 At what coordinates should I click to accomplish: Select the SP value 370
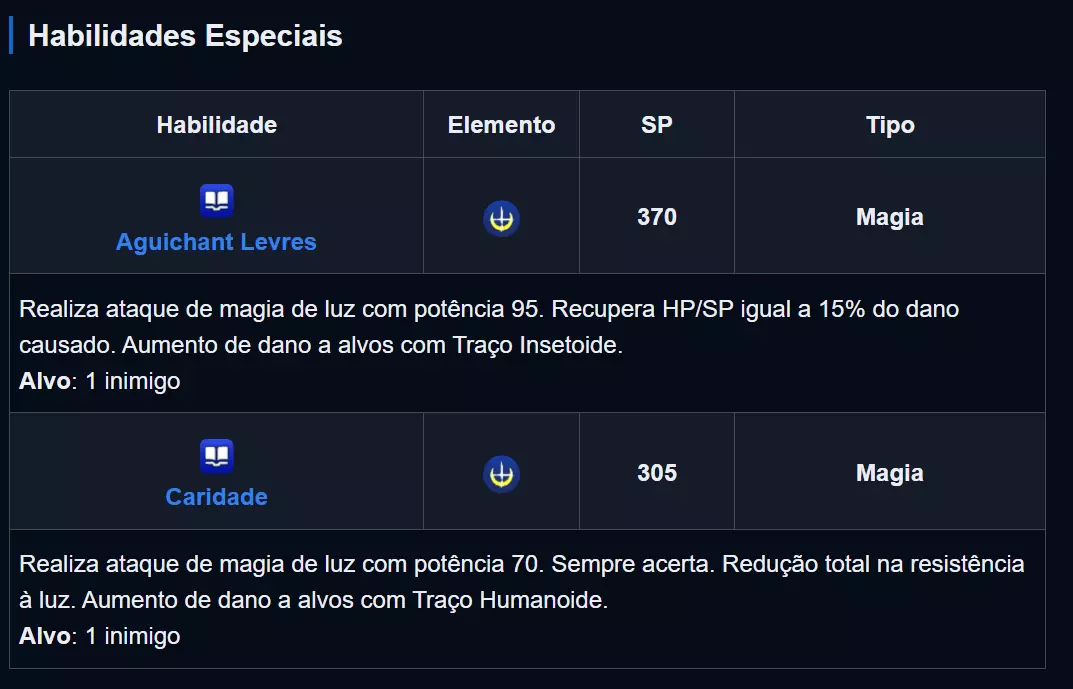point(656,217)
